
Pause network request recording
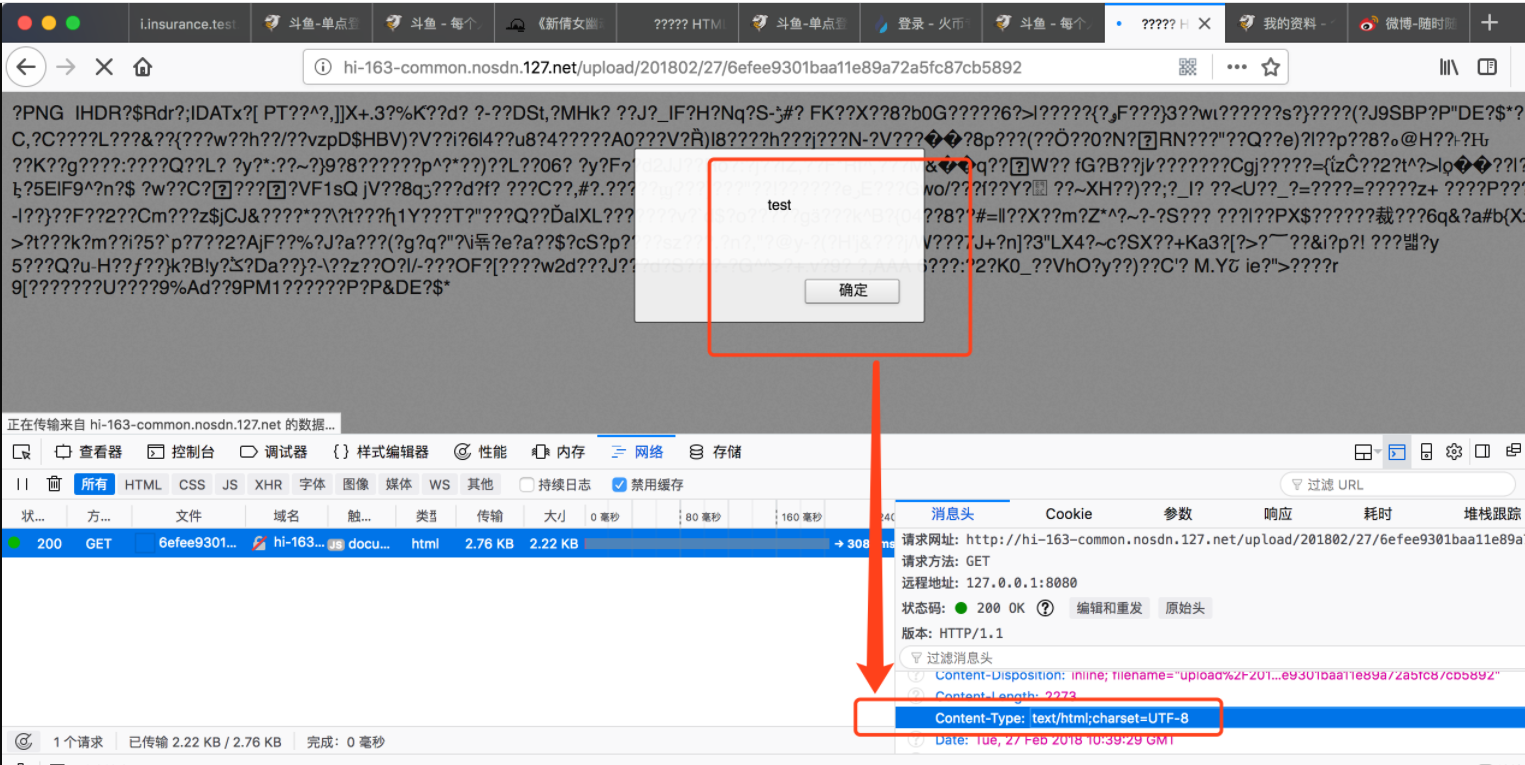[22, 484]
